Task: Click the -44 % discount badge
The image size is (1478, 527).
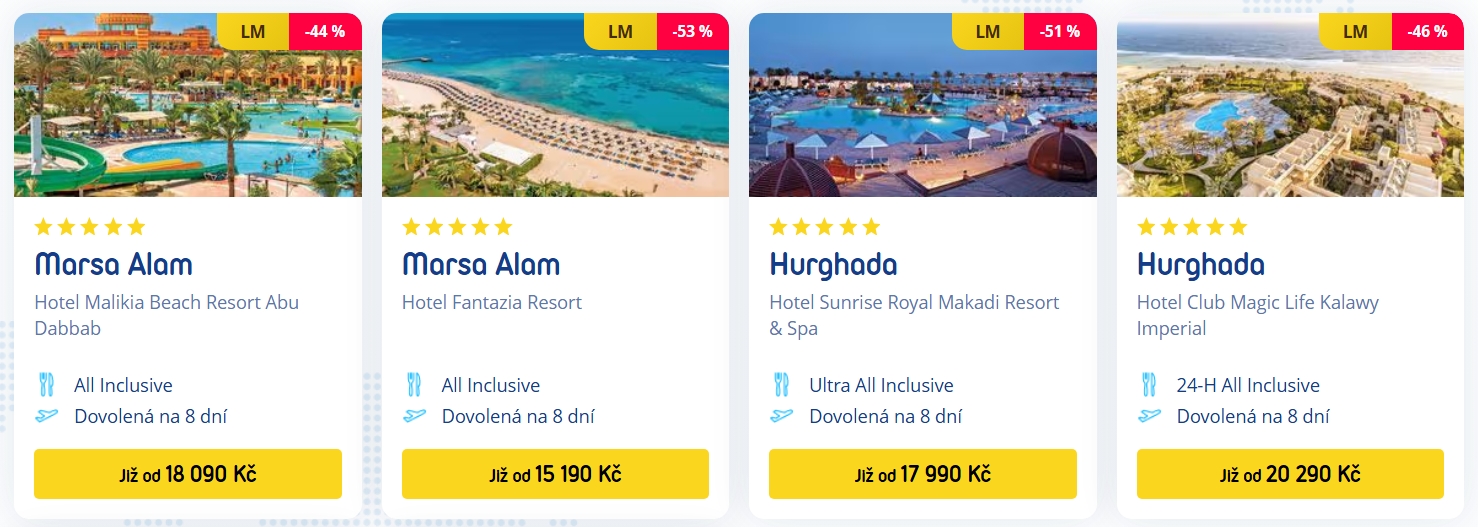Action: coord(324,31)
